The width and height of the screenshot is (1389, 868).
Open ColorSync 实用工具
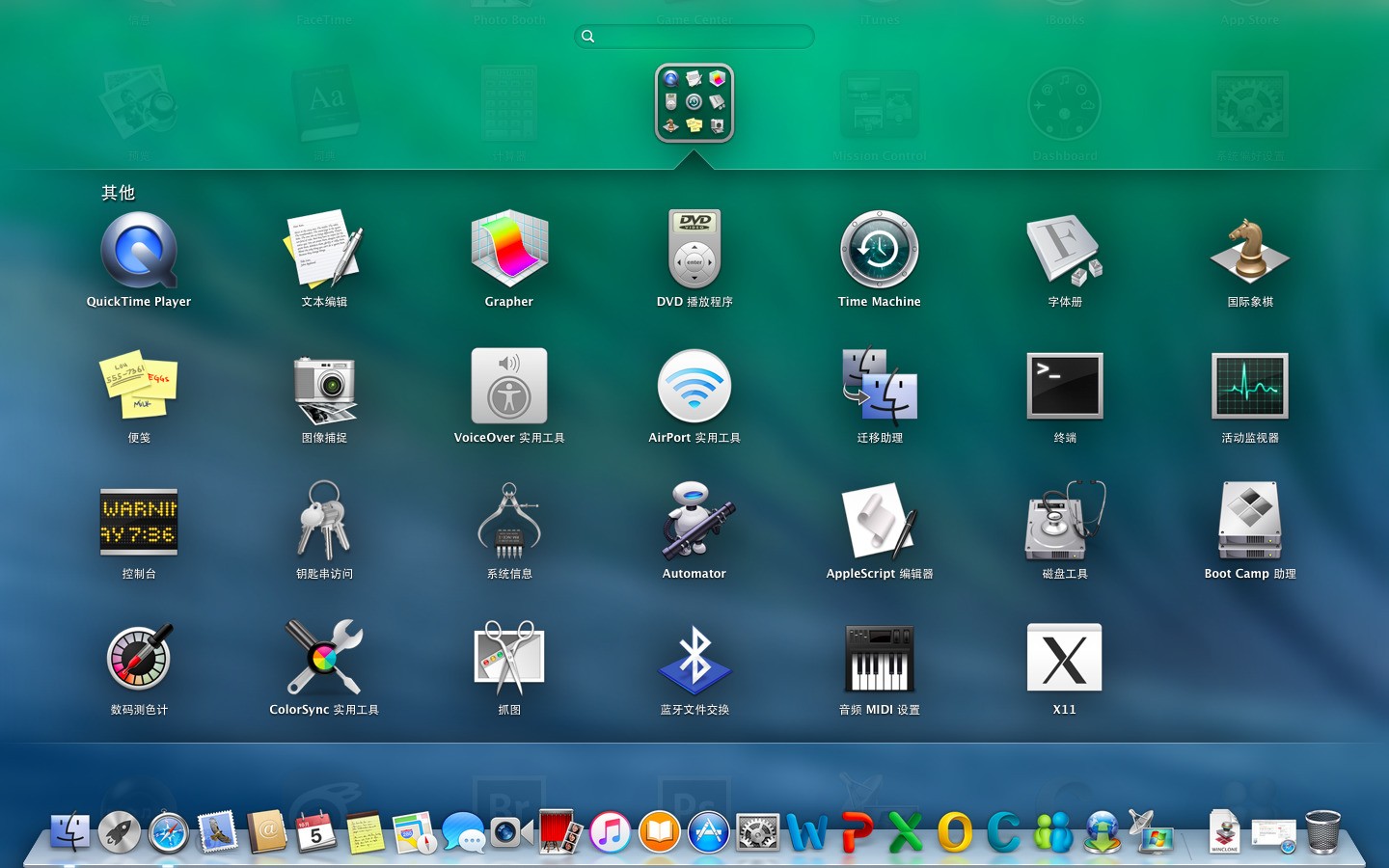tap(324, 659)
